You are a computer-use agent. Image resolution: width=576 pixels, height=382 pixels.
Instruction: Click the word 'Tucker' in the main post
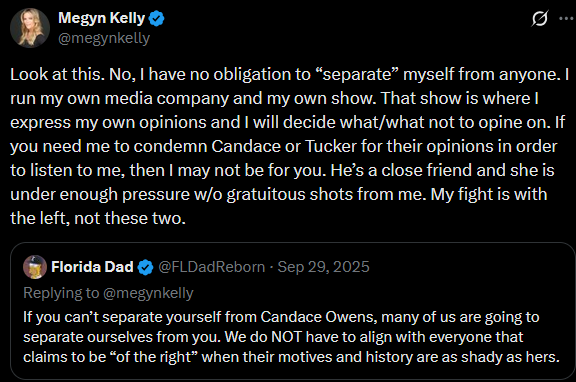point(331,147)
